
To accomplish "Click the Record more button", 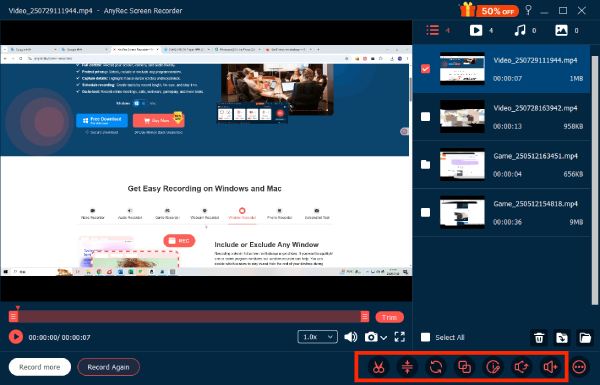I will 39,367.
